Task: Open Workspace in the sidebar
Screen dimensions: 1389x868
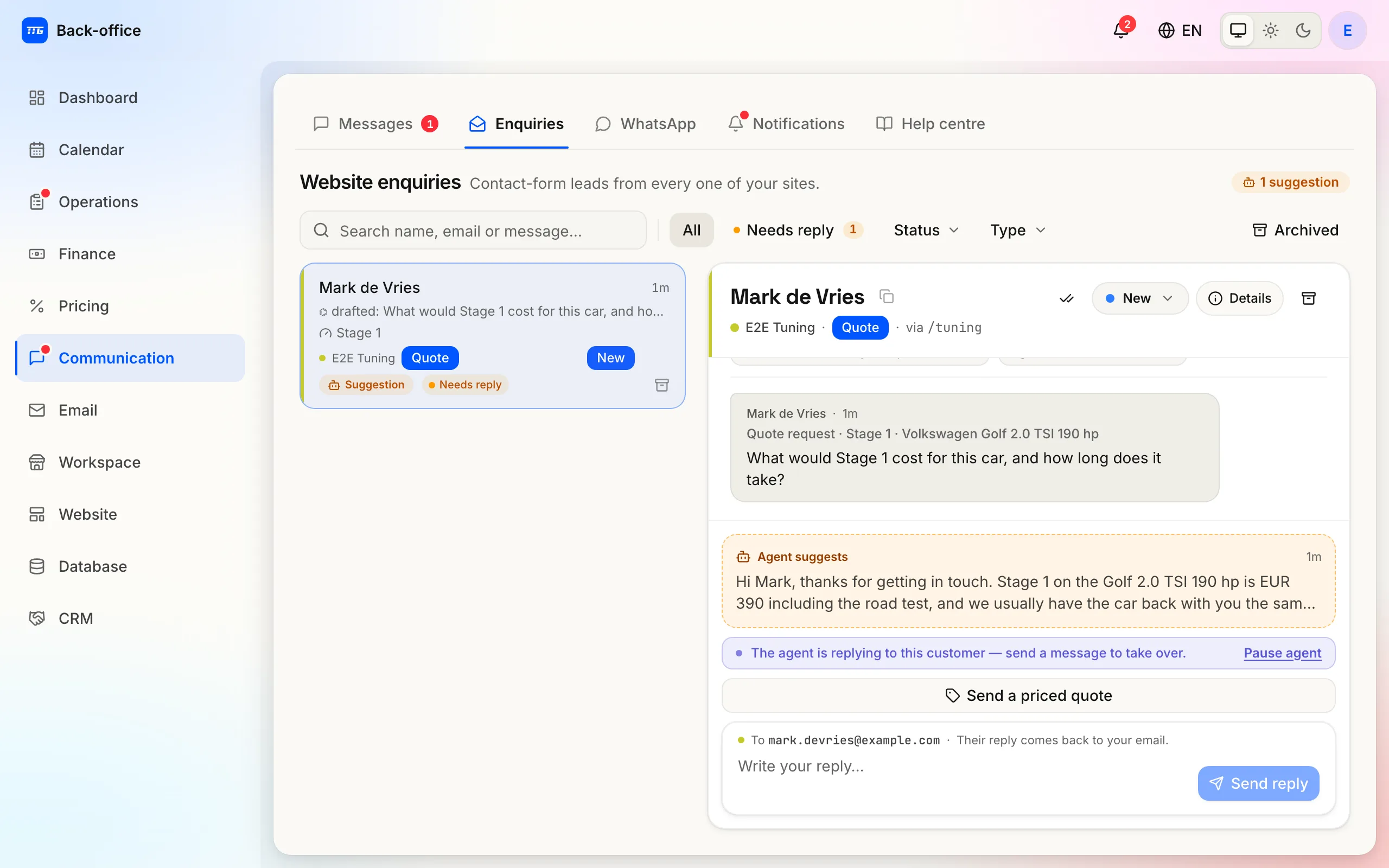Action: (x=130, y=462)
